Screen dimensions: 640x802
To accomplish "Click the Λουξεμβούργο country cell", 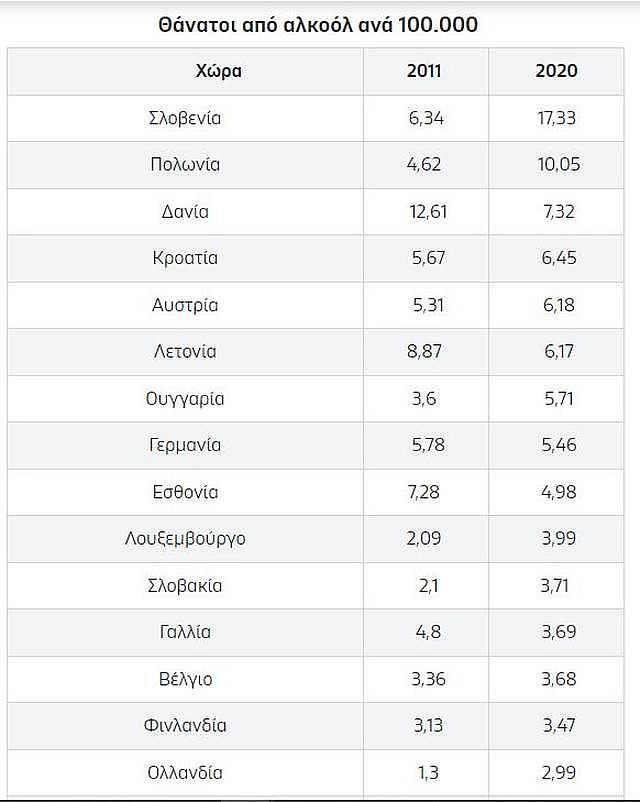I will [x=186, y=539].
